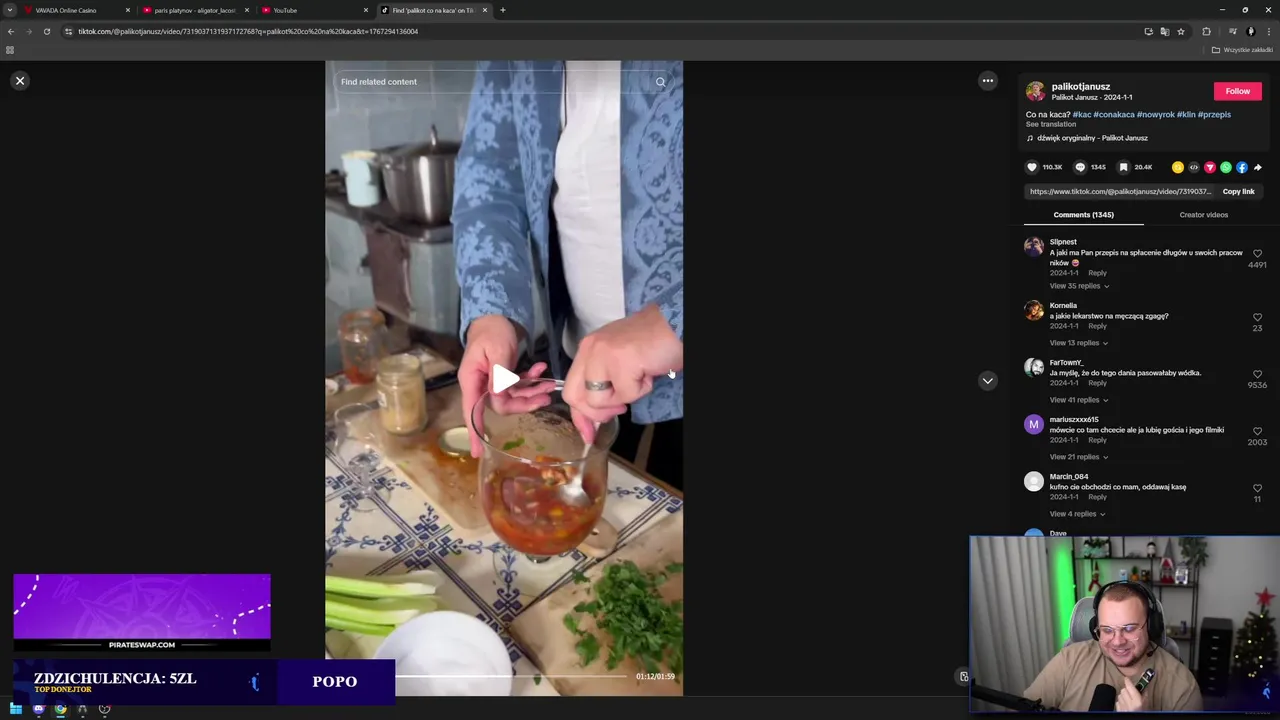
Task: Bookmark this page with star icon
Action: 1181,31
